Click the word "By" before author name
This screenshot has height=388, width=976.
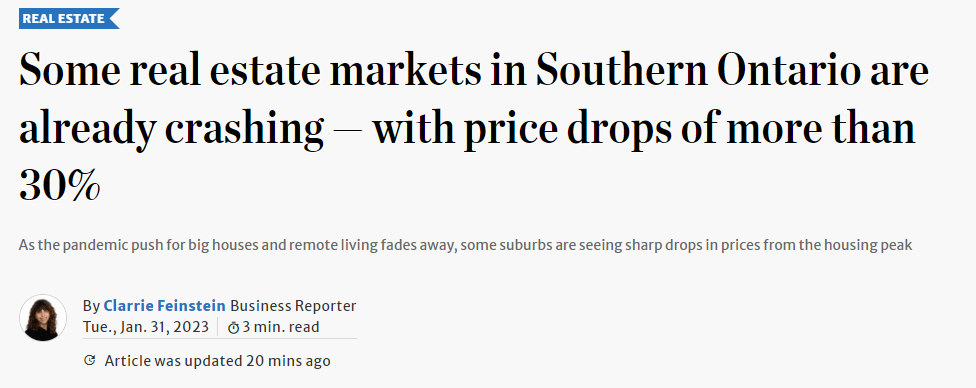(x=91, y=306)
